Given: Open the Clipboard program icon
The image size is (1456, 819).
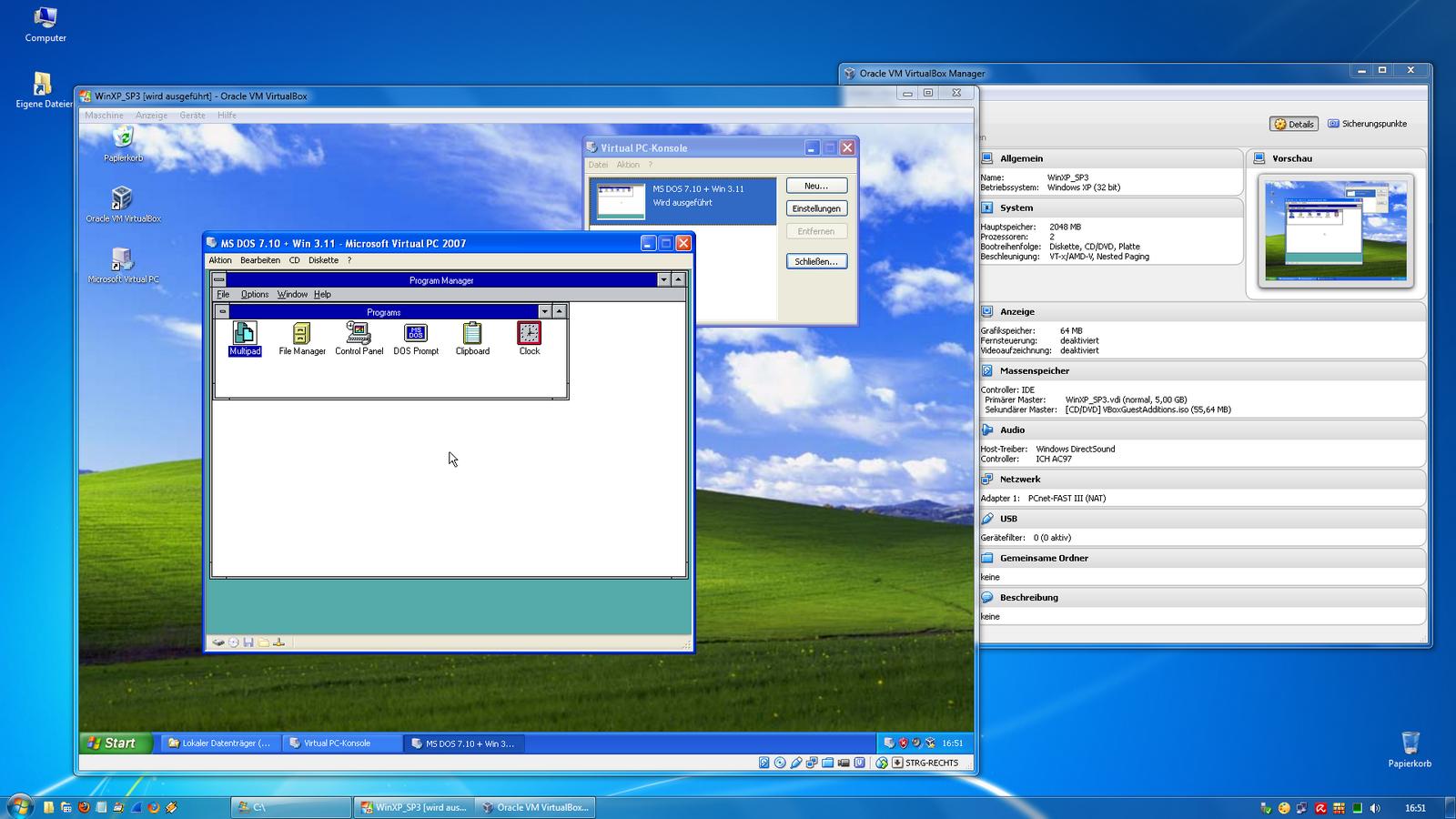Looking at the screenshot, I should (x=472, y=339).
